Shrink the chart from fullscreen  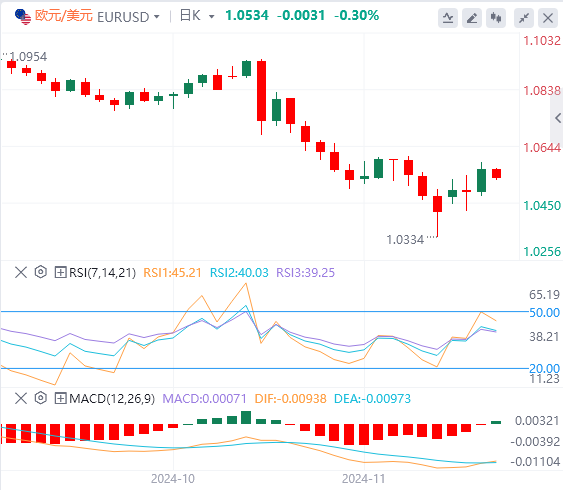[x=524, y=18]
